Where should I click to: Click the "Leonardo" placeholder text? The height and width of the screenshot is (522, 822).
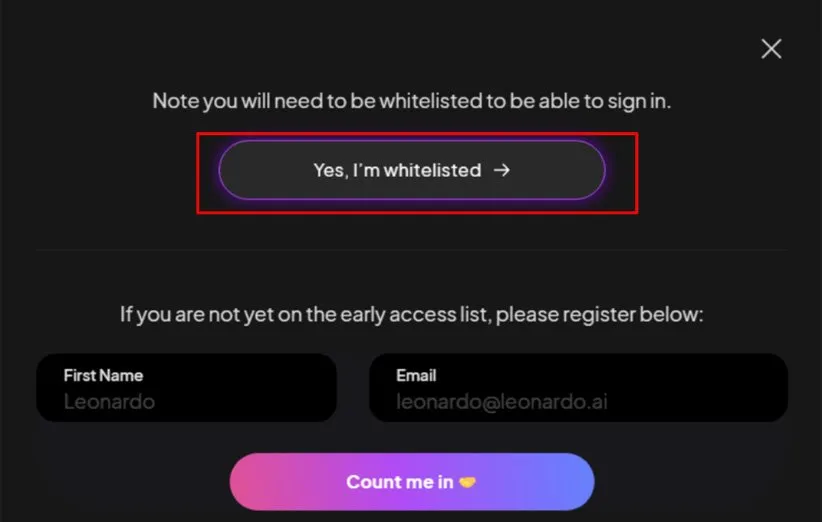click(109, 402)
